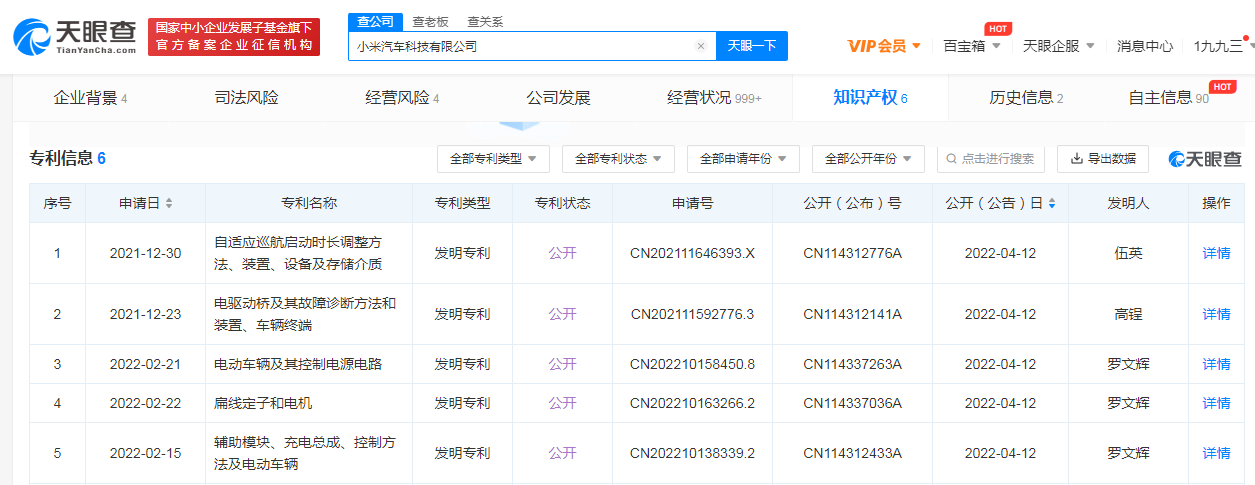Switch to the 查公司 search tab
Screen dimensions: 1255x485
[x=377, y=21]
